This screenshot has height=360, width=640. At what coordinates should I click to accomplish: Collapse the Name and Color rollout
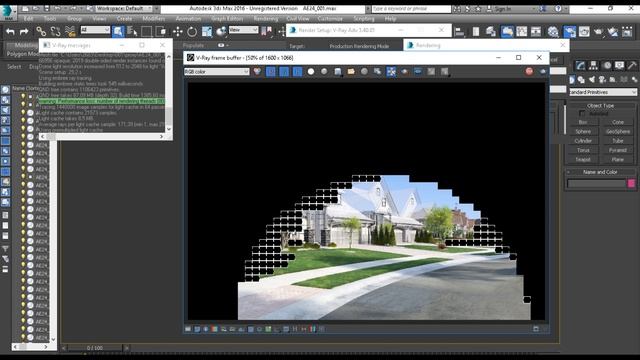pyautogui.click(x=600, y=172)
